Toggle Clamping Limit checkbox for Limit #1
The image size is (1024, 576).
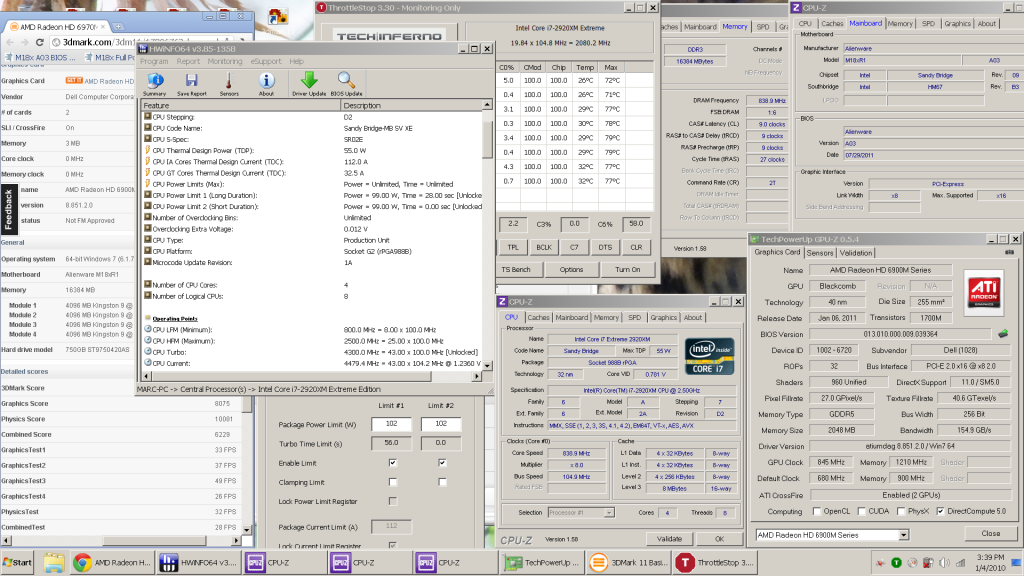coord(392,482)
